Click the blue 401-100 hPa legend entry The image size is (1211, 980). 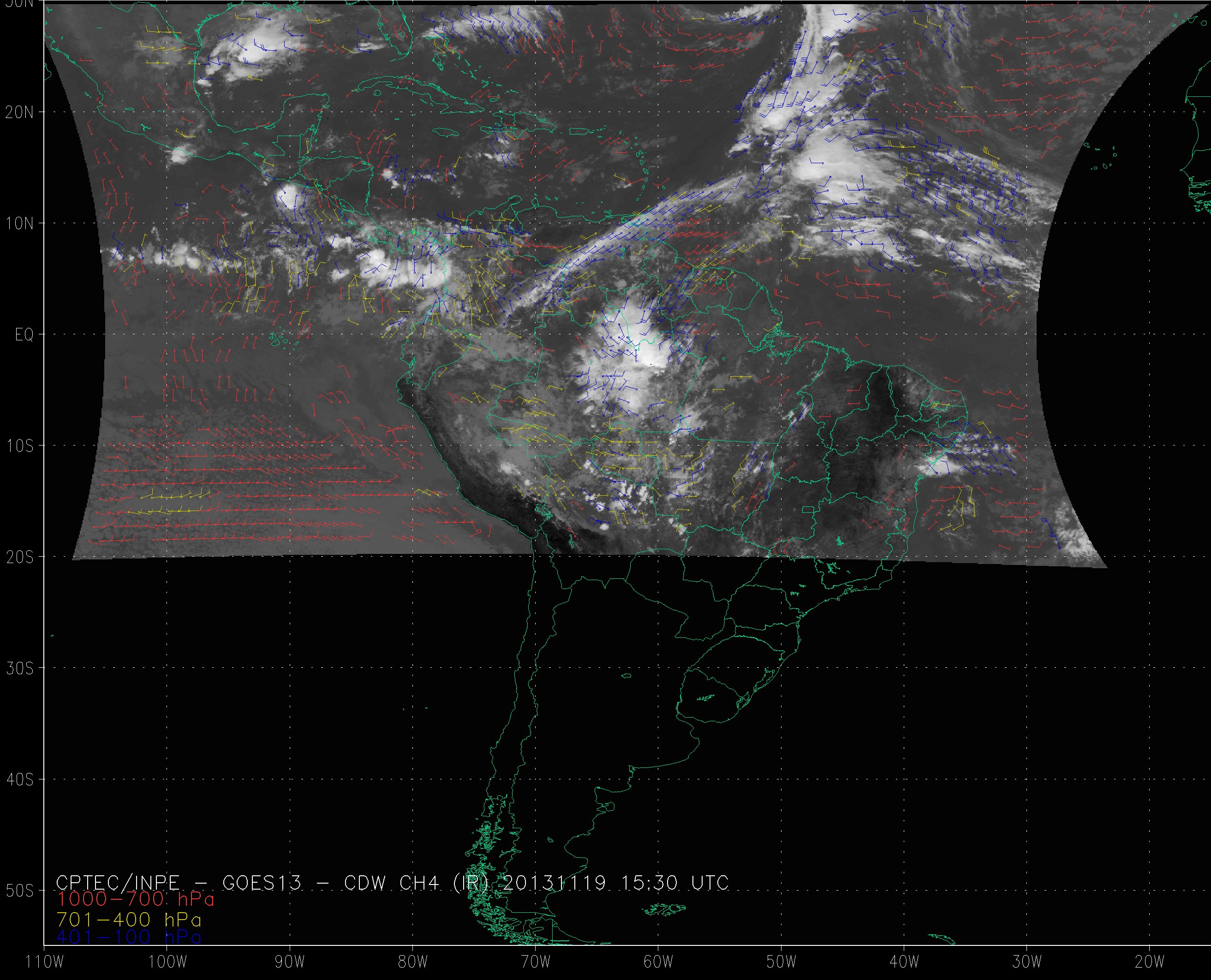click(129, 937)
